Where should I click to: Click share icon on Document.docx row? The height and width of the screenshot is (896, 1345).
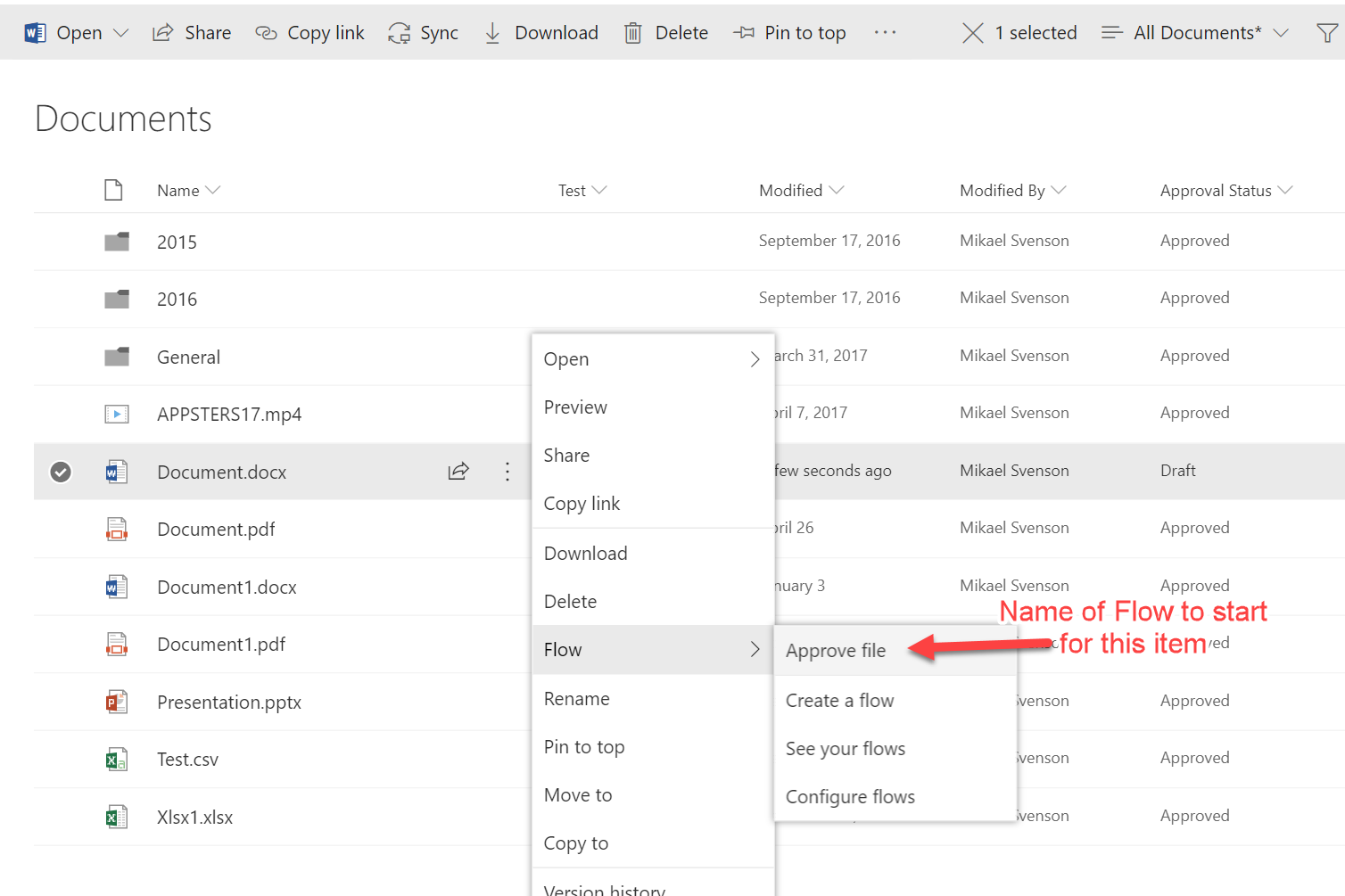(x=458, y=471)
